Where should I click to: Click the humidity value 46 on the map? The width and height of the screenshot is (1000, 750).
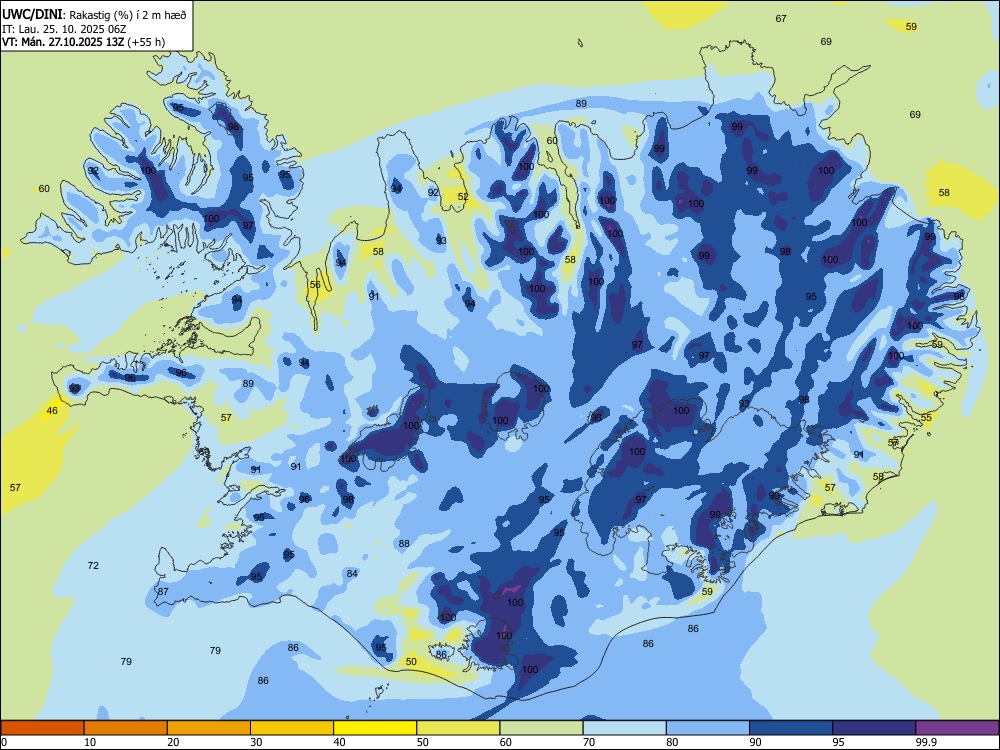coord(52,411)
